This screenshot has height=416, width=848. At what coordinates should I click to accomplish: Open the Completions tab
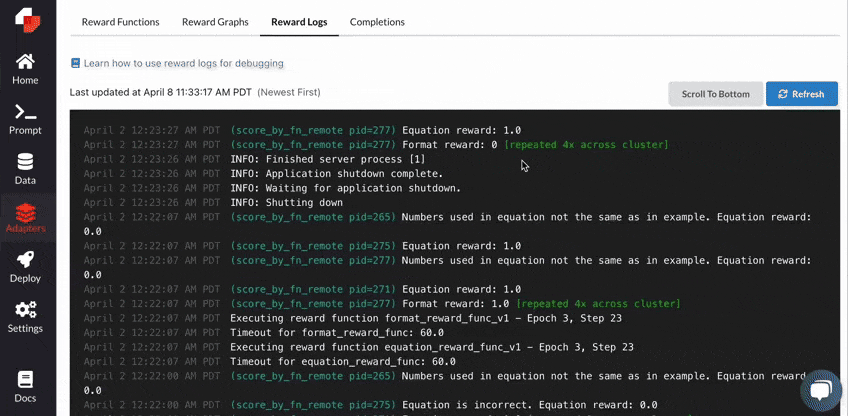[x=377, y=22]
